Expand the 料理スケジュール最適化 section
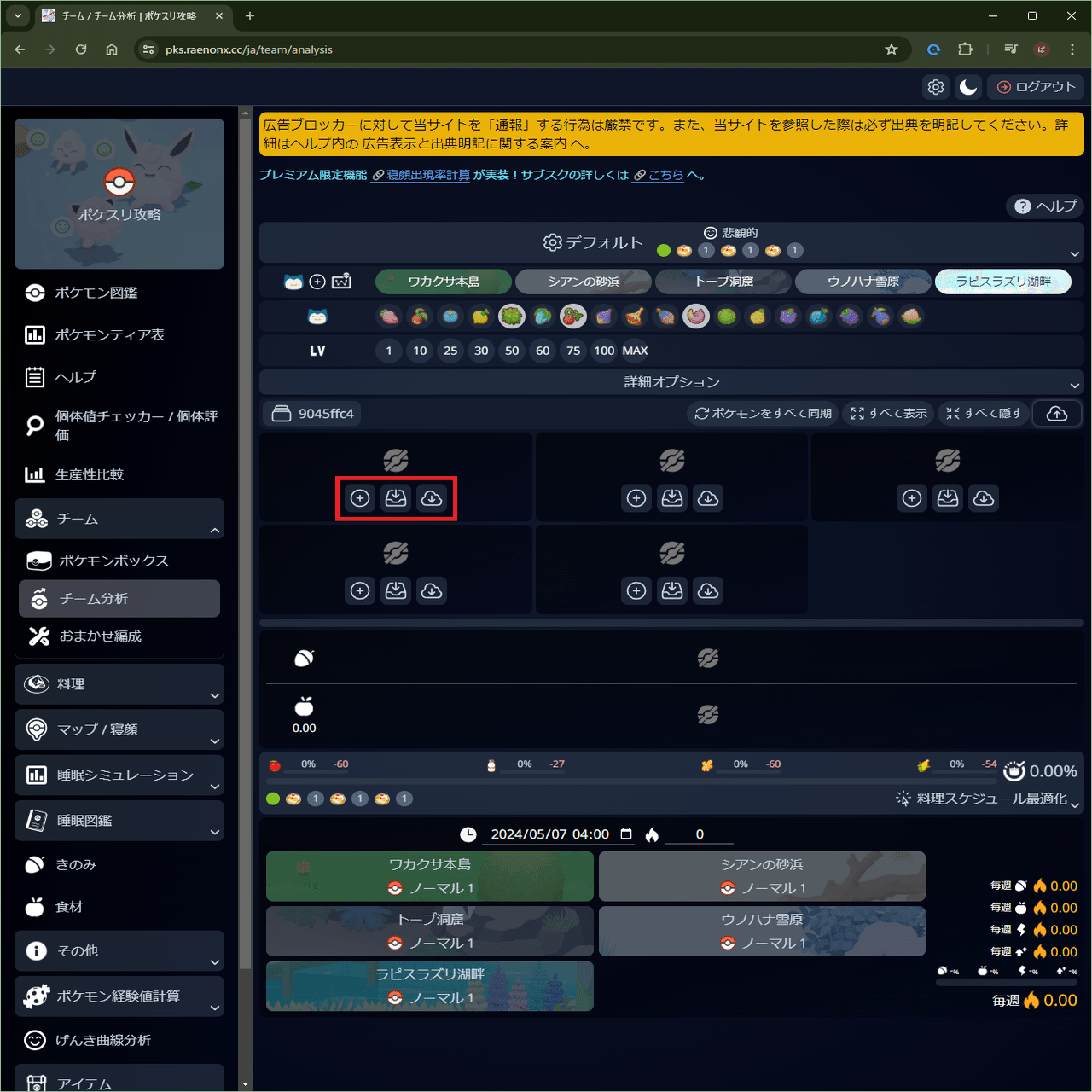This screenshot has width=1092, height=1092. (x=988, y=799)
